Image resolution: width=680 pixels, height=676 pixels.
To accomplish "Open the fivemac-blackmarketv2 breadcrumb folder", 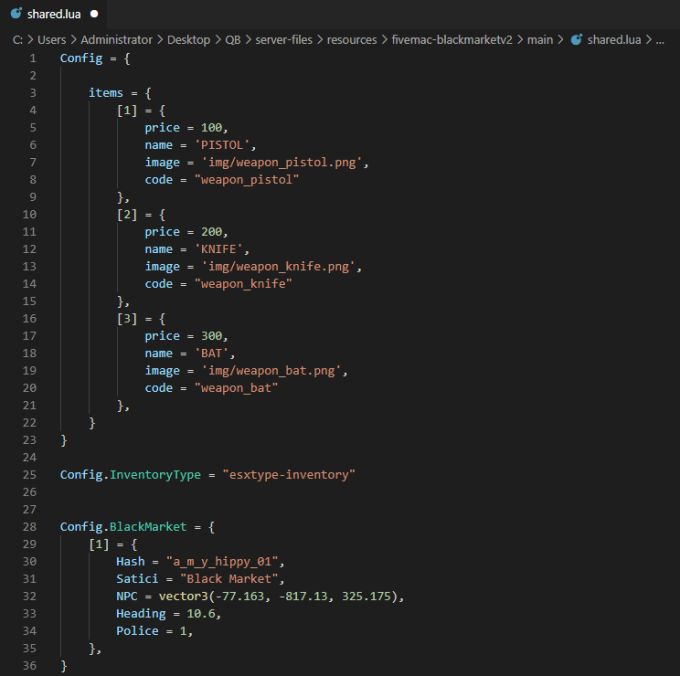I will (453, 40).
